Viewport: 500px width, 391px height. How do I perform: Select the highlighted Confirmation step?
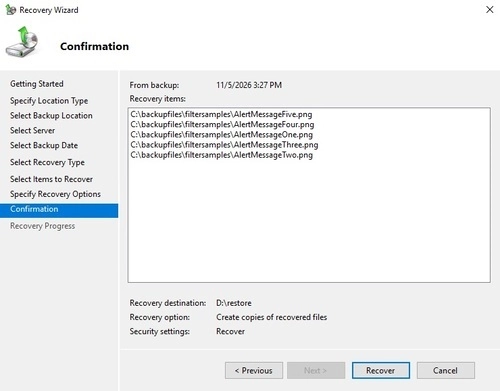(59, 210)
